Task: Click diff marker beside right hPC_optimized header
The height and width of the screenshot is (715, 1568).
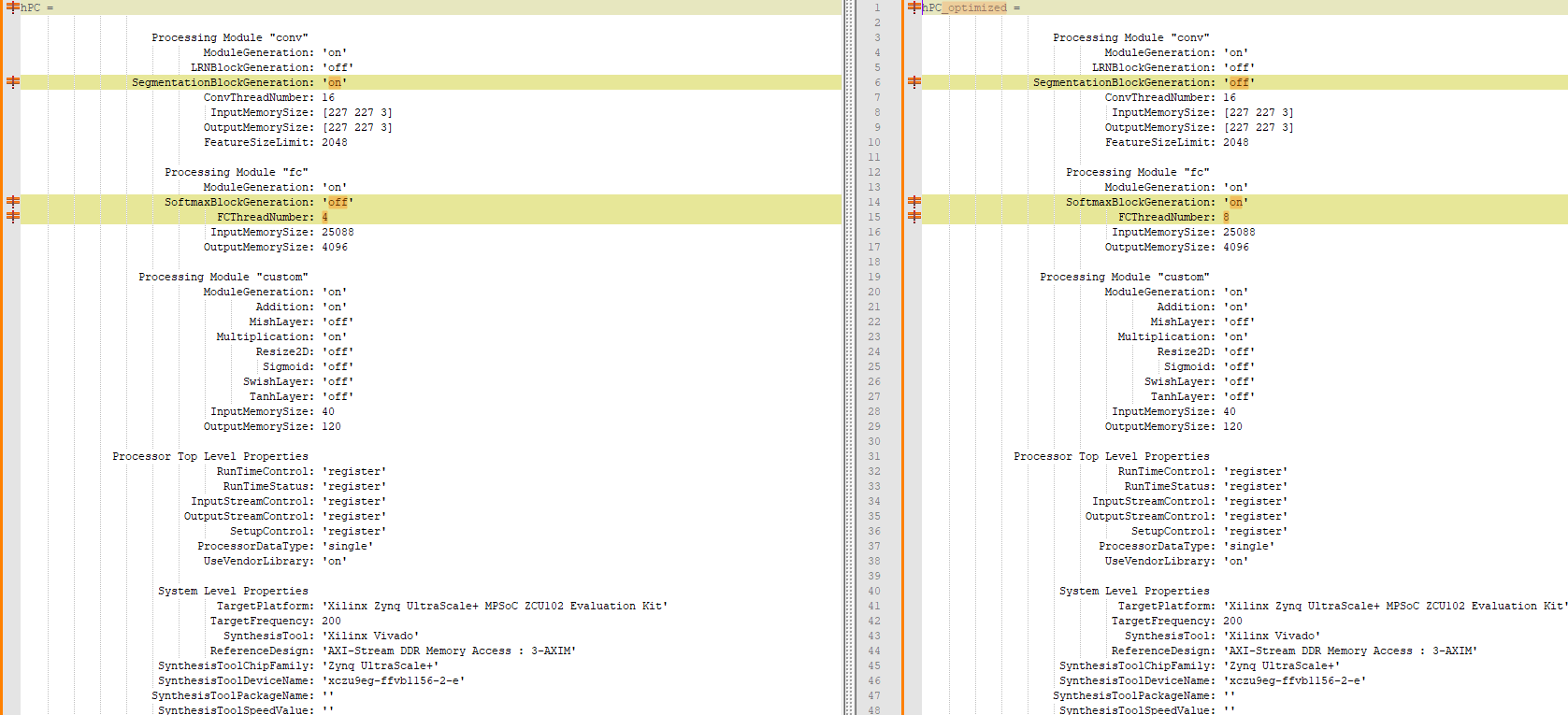Action: pos(914,7)
